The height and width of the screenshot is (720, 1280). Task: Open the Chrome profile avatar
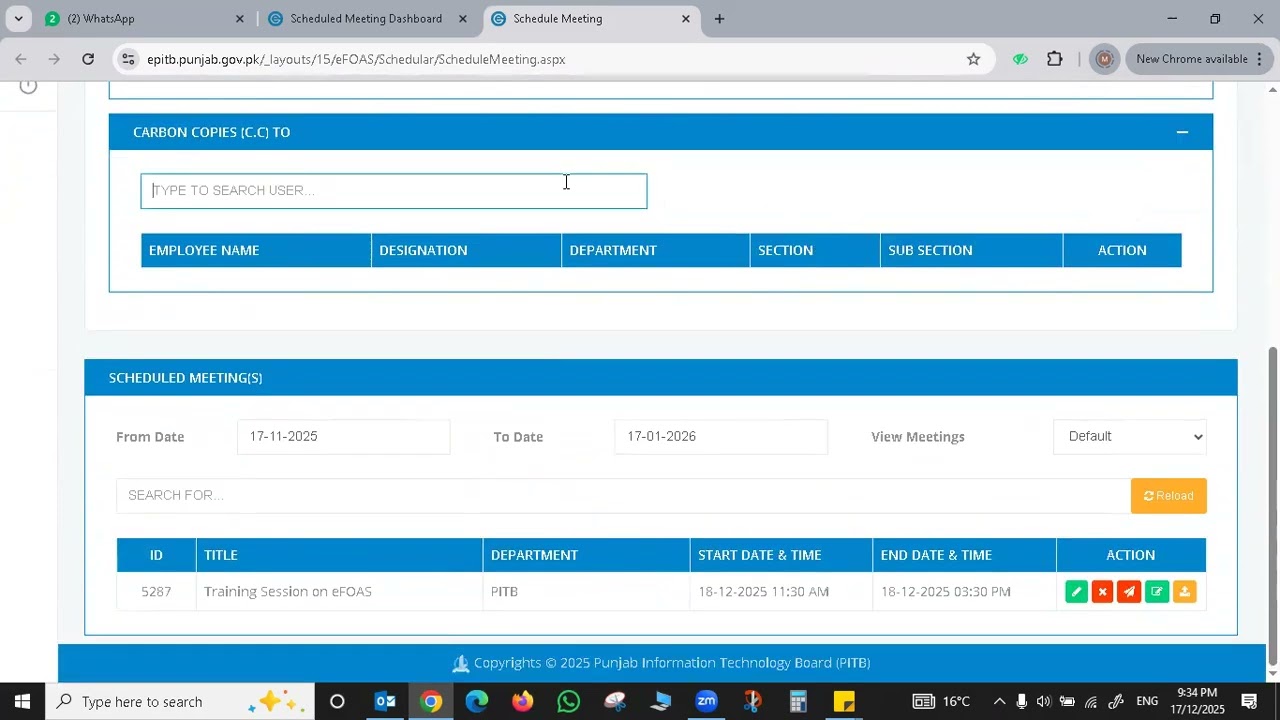1104,59
